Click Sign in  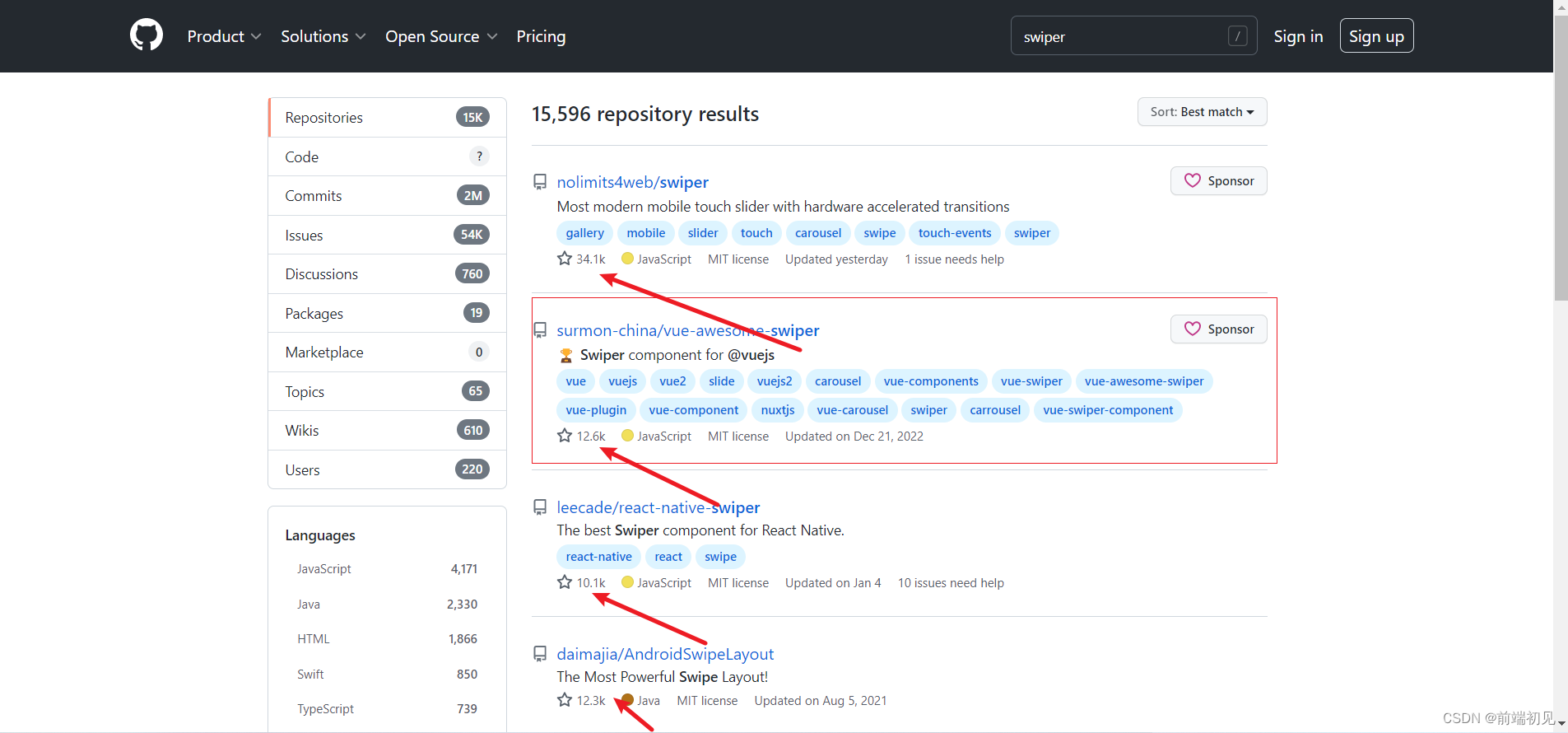pyautogui.click(x=1298, y=36)
